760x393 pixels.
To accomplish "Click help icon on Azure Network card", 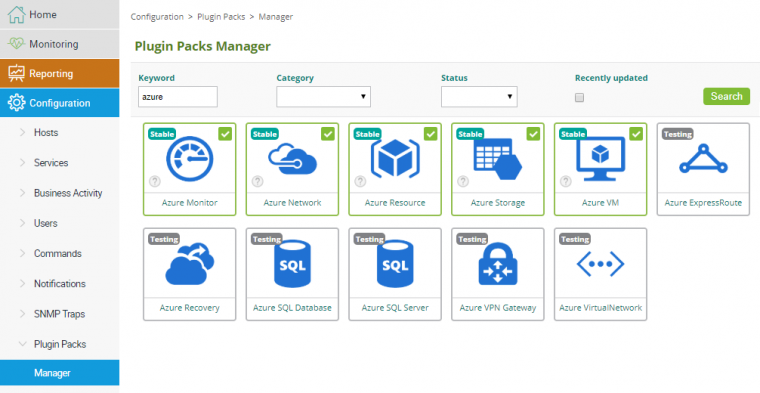I will click(x=257, y=182).
